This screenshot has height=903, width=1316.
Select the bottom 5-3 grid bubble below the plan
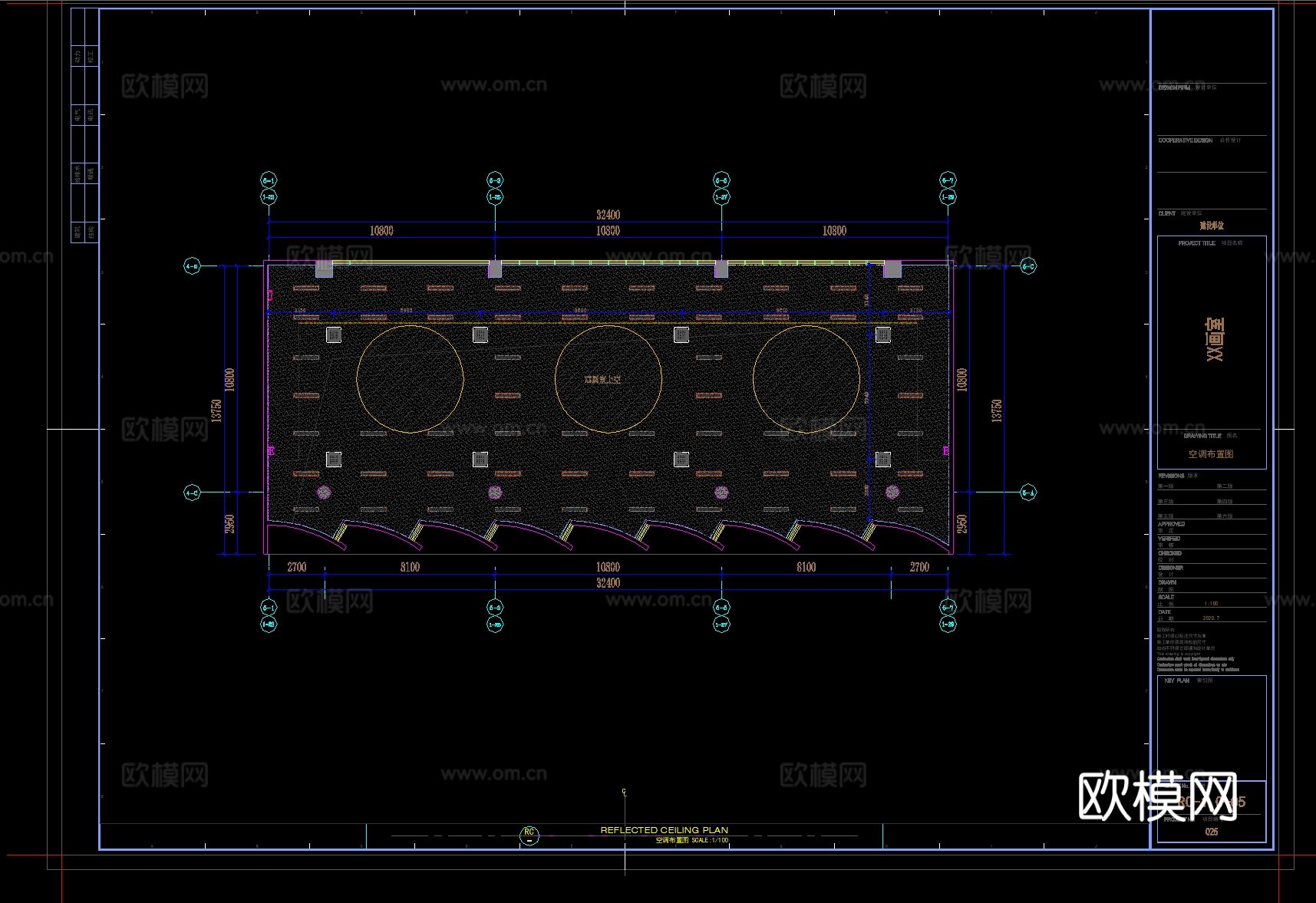point(495,608)
